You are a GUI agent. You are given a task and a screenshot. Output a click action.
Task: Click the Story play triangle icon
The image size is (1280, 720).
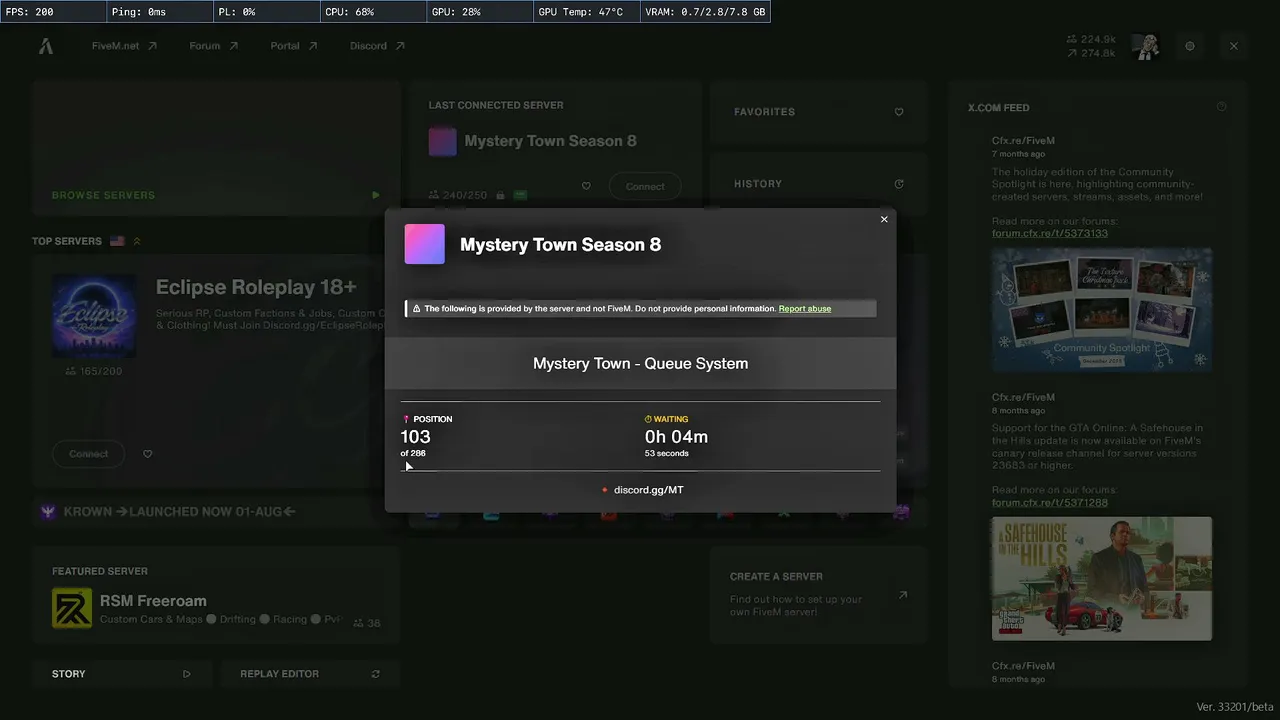click(x=187, y=674)
